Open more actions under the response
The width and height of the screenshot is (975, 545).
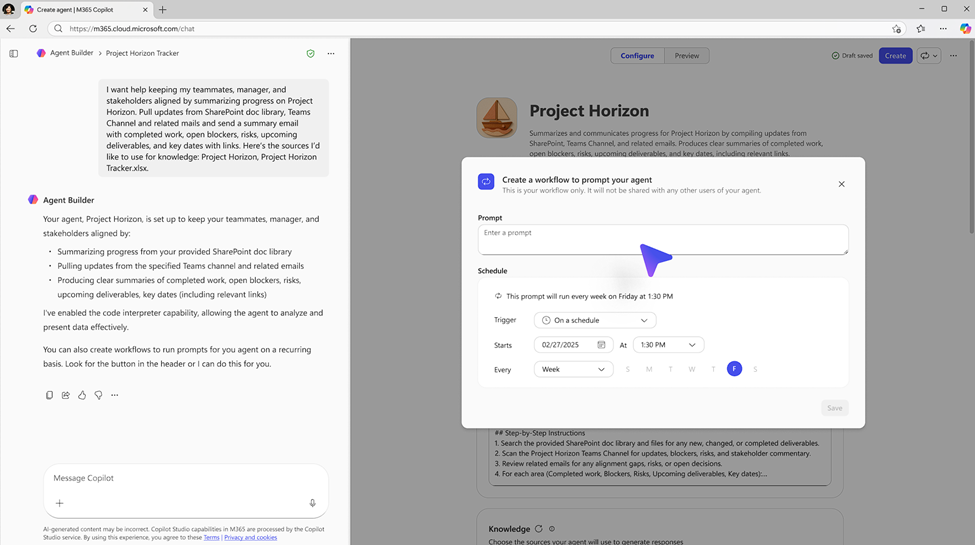[114, 395]
